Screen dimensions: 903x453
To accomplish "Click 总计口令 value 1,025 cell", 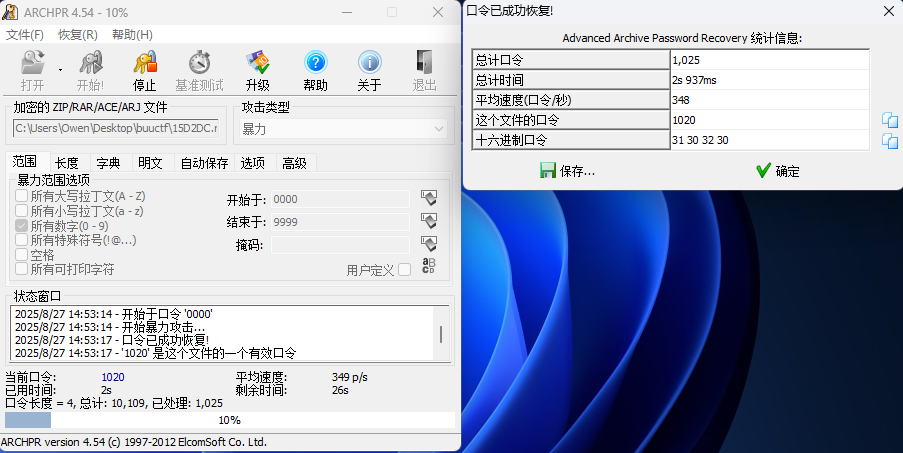I will point(770,60).
